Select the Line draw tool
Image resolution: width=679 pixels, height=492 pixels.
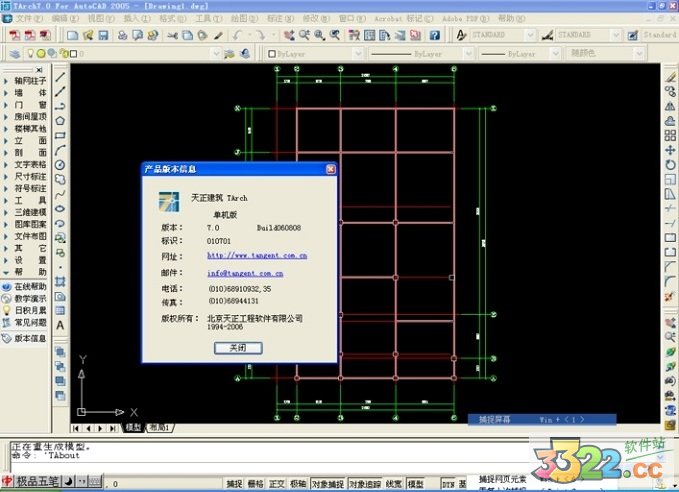(60, 77)
